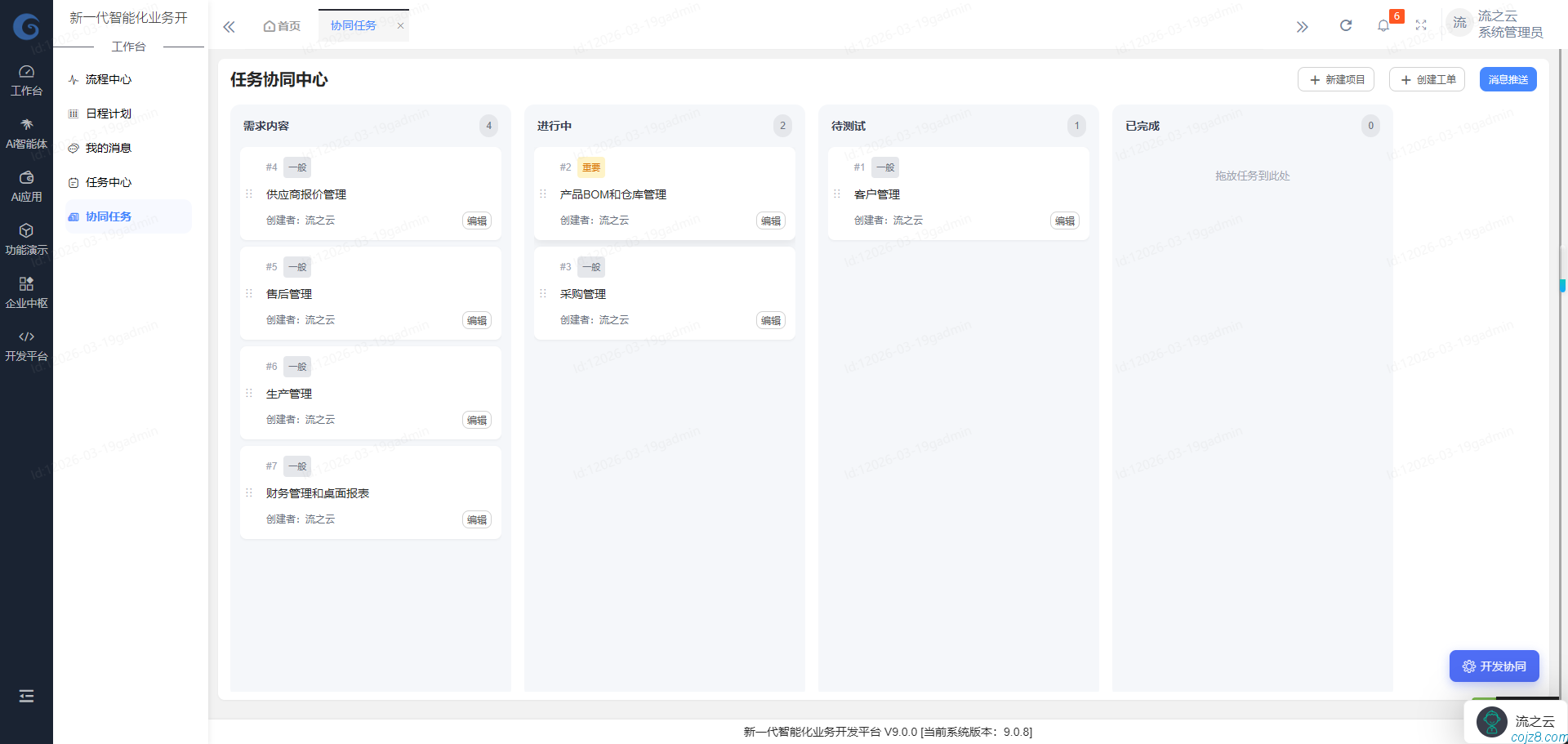Switch to the 首页 tab

click(x=281, y=25)
